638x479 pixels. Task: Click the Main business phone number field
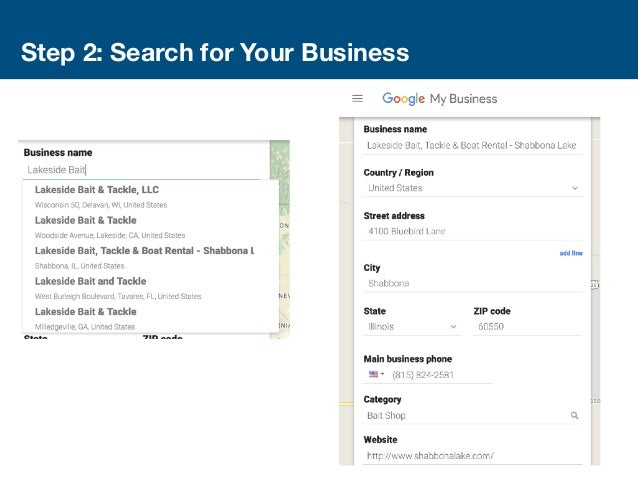pos(440,374)
